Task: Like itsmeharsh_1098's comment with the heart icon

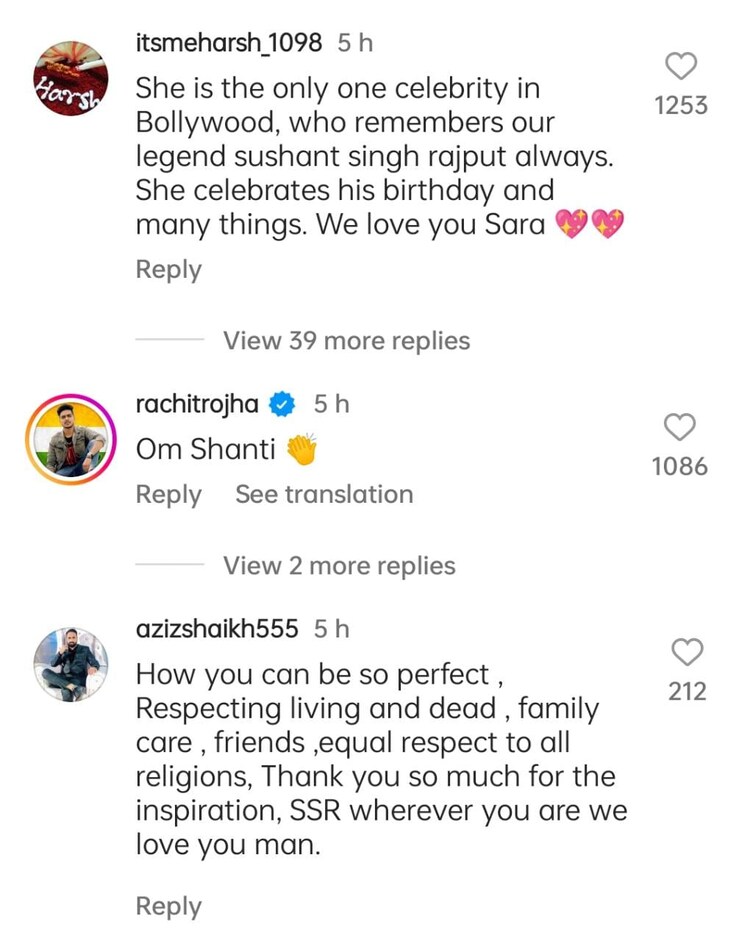Action: point(680,66)
